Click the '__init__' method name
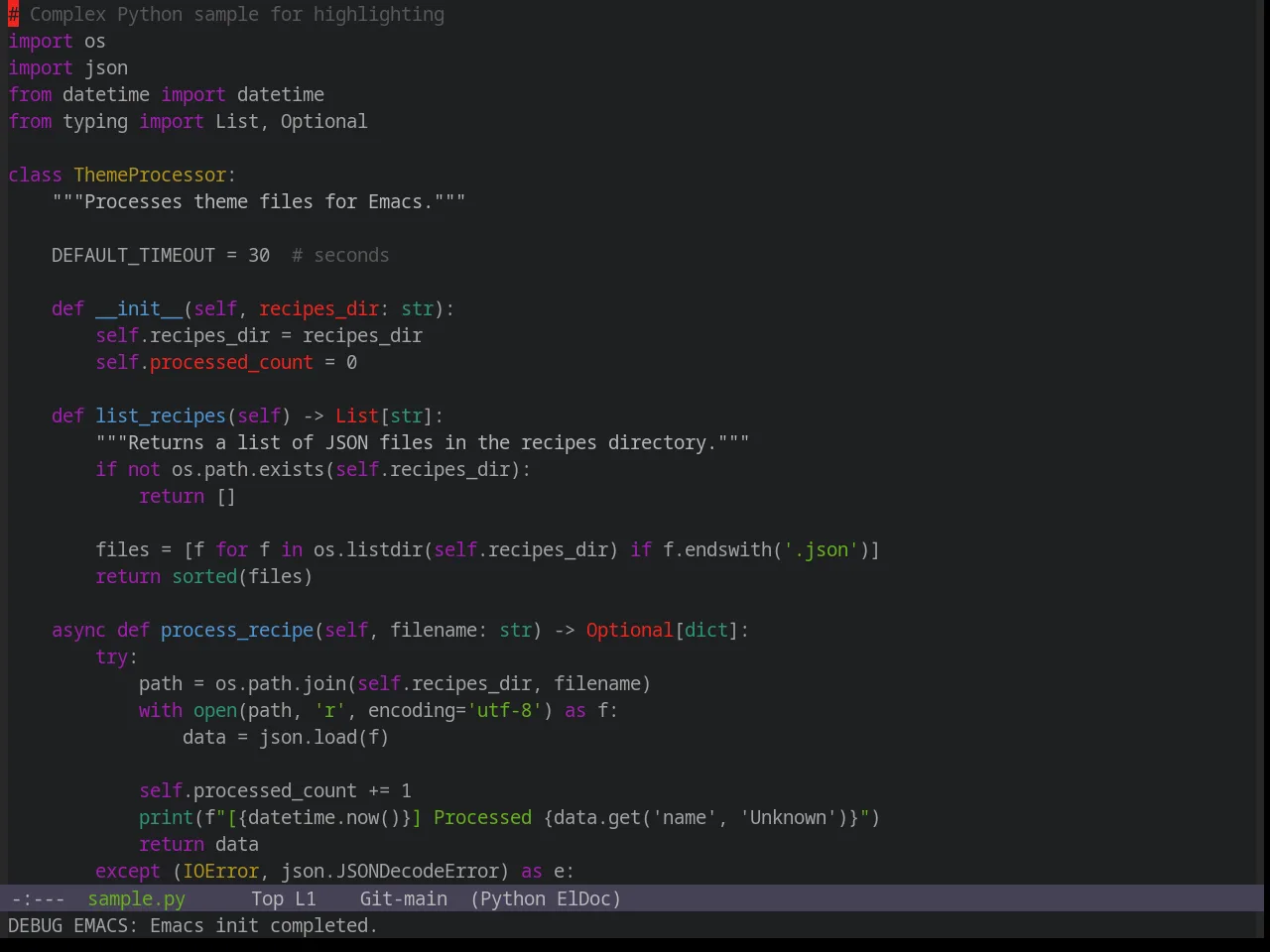 (139, 308)
